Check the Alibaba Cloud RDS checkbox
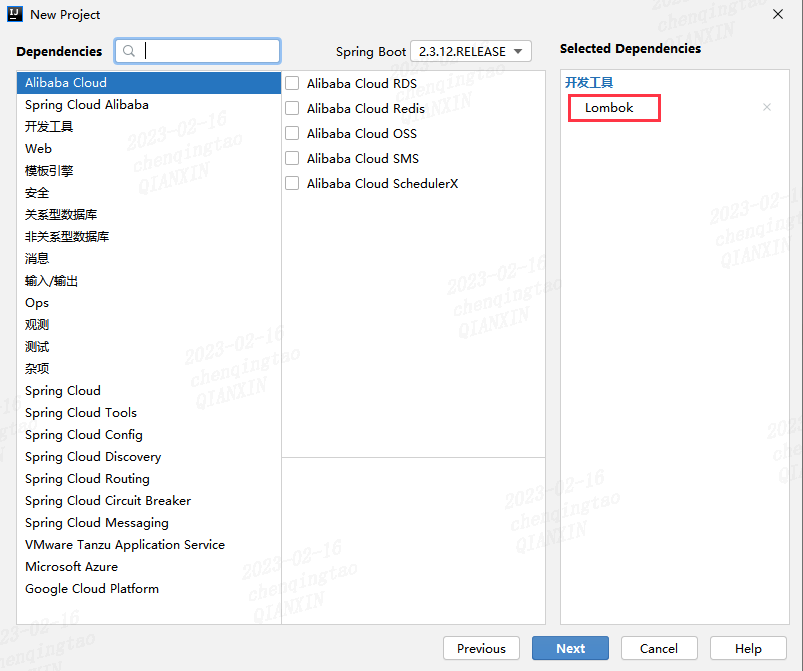This screenshot has height=671, width=803. (x=292, y=83)
